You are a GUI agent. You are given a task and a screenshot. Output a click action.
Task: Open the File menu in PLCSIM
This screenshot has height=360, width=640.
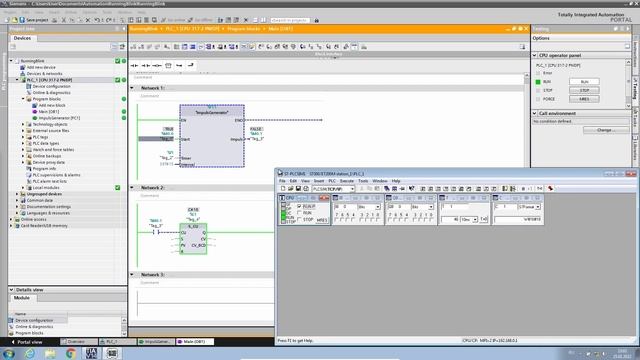pyautogui.click(x=282, y=181)
